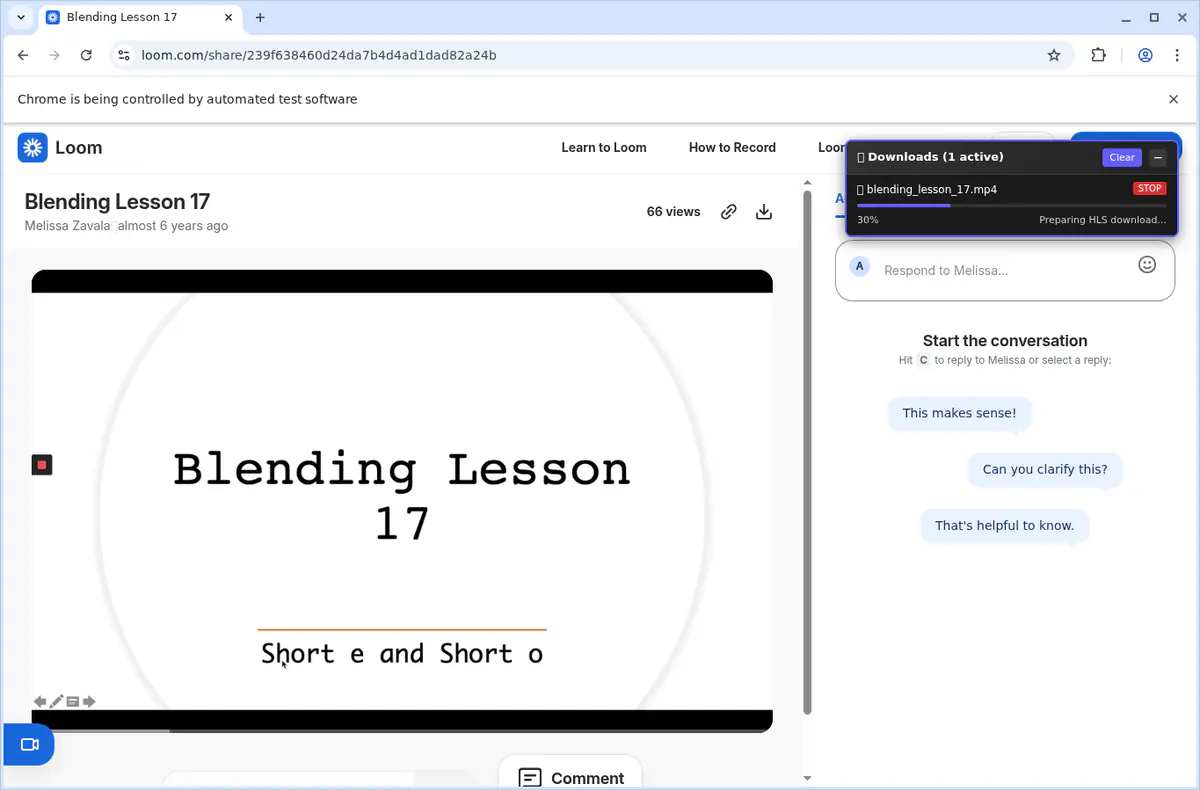Reload the page
The width and height of the screenshot is (1200, 790).
click(x=86, y=55)
